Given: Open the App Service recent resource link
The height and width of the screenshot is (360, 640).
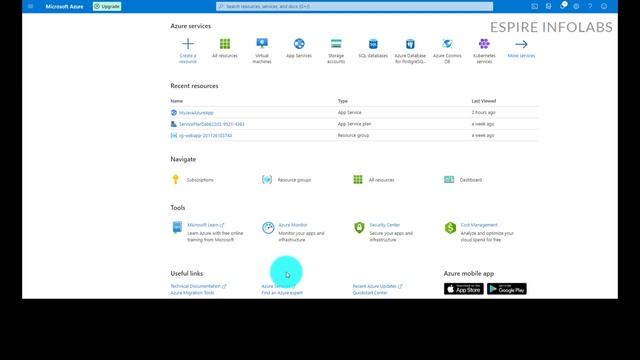Looking at the screenshot, I should [196, 113].
